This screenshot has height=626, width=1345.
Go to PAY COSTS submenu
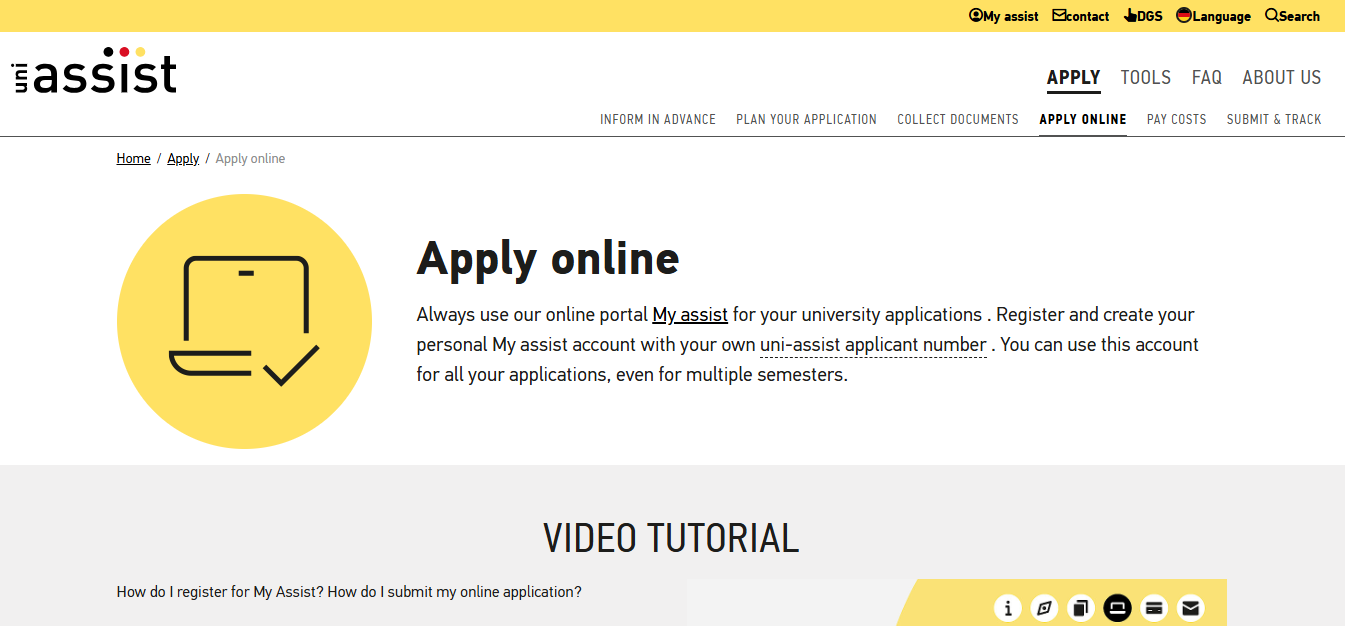click(x=1177, y=119)
